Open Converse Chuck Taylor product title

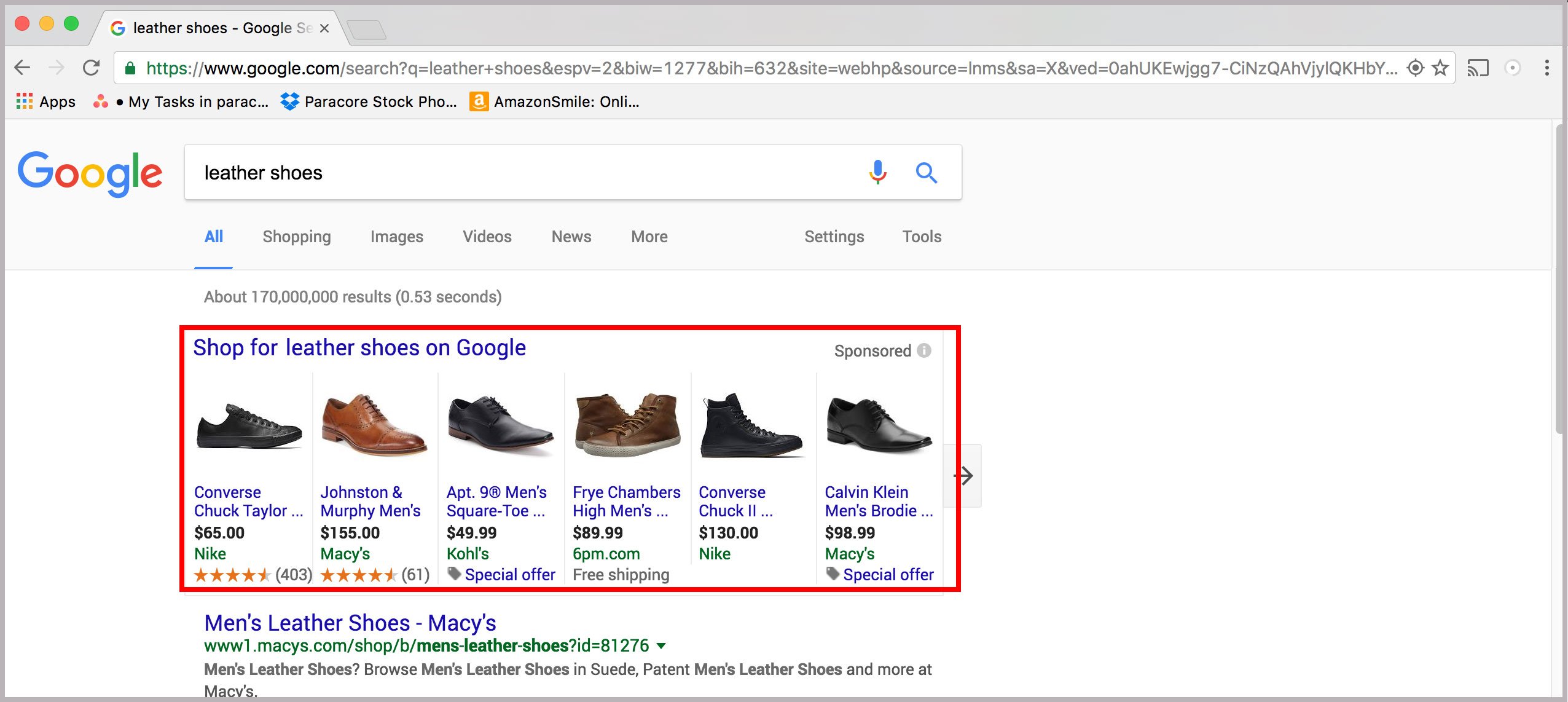click(x=249, y=502)
